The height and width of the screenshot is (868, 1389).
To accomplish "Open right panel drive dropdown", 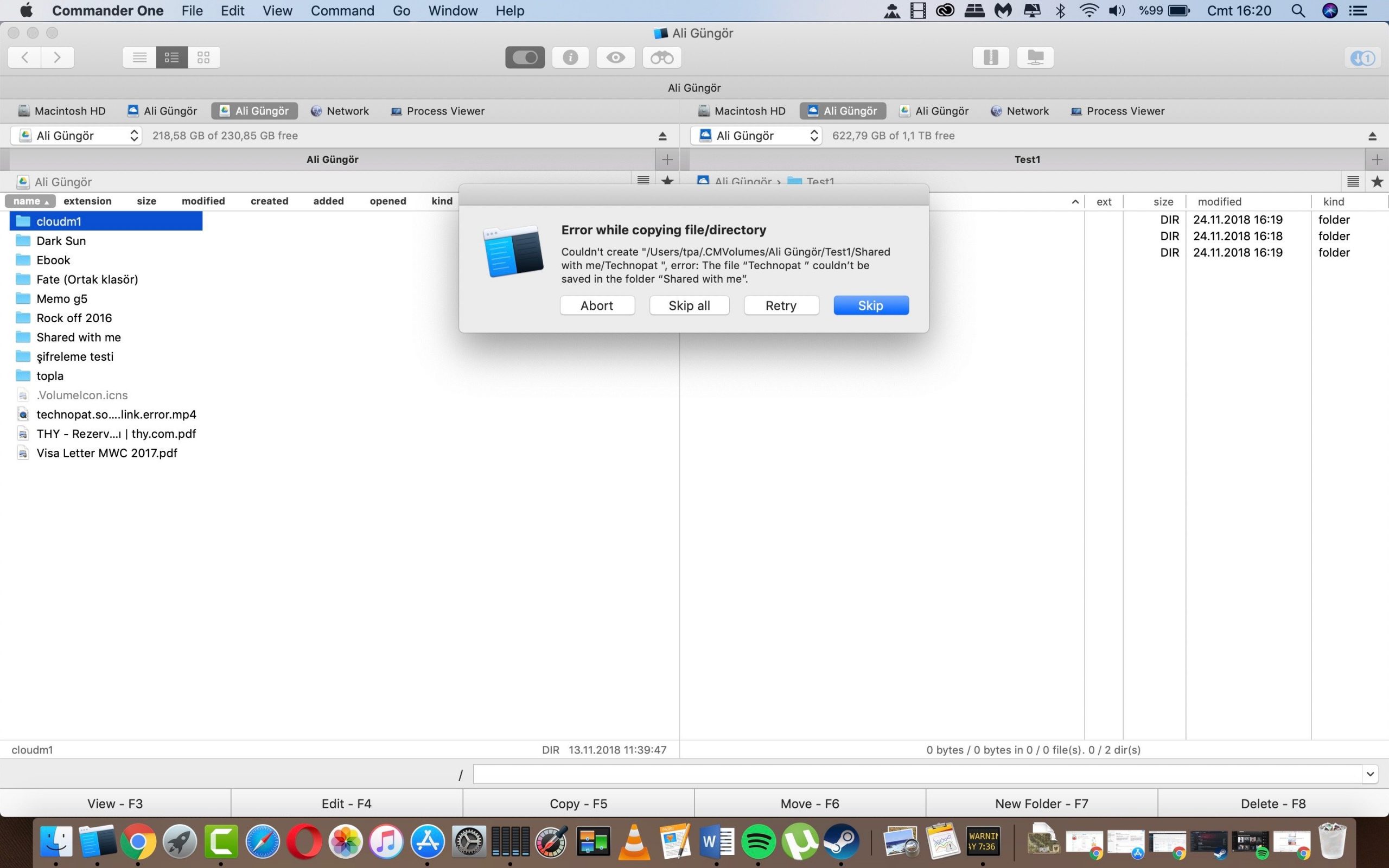I will point(756,136).
